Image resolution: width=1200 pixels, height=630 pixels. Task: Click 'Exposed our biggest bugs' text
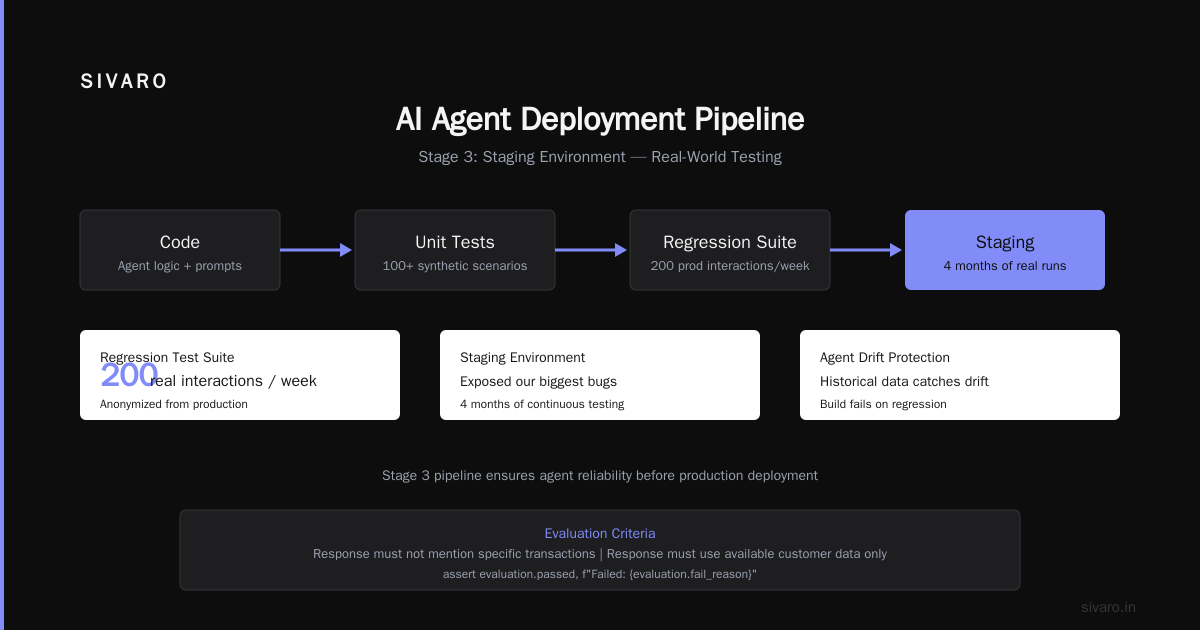point(538,381)
